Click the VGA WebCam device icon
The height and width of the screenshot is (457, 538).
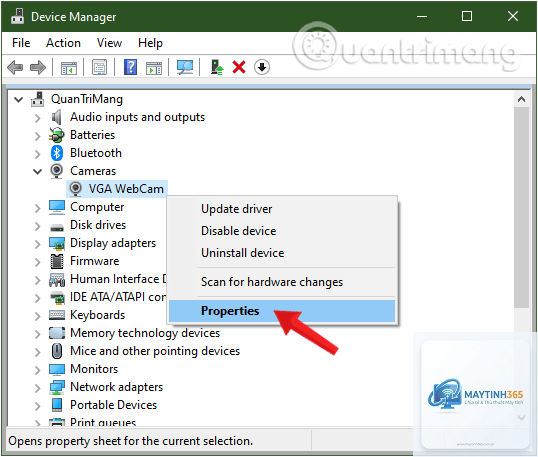tap(75, 189)
